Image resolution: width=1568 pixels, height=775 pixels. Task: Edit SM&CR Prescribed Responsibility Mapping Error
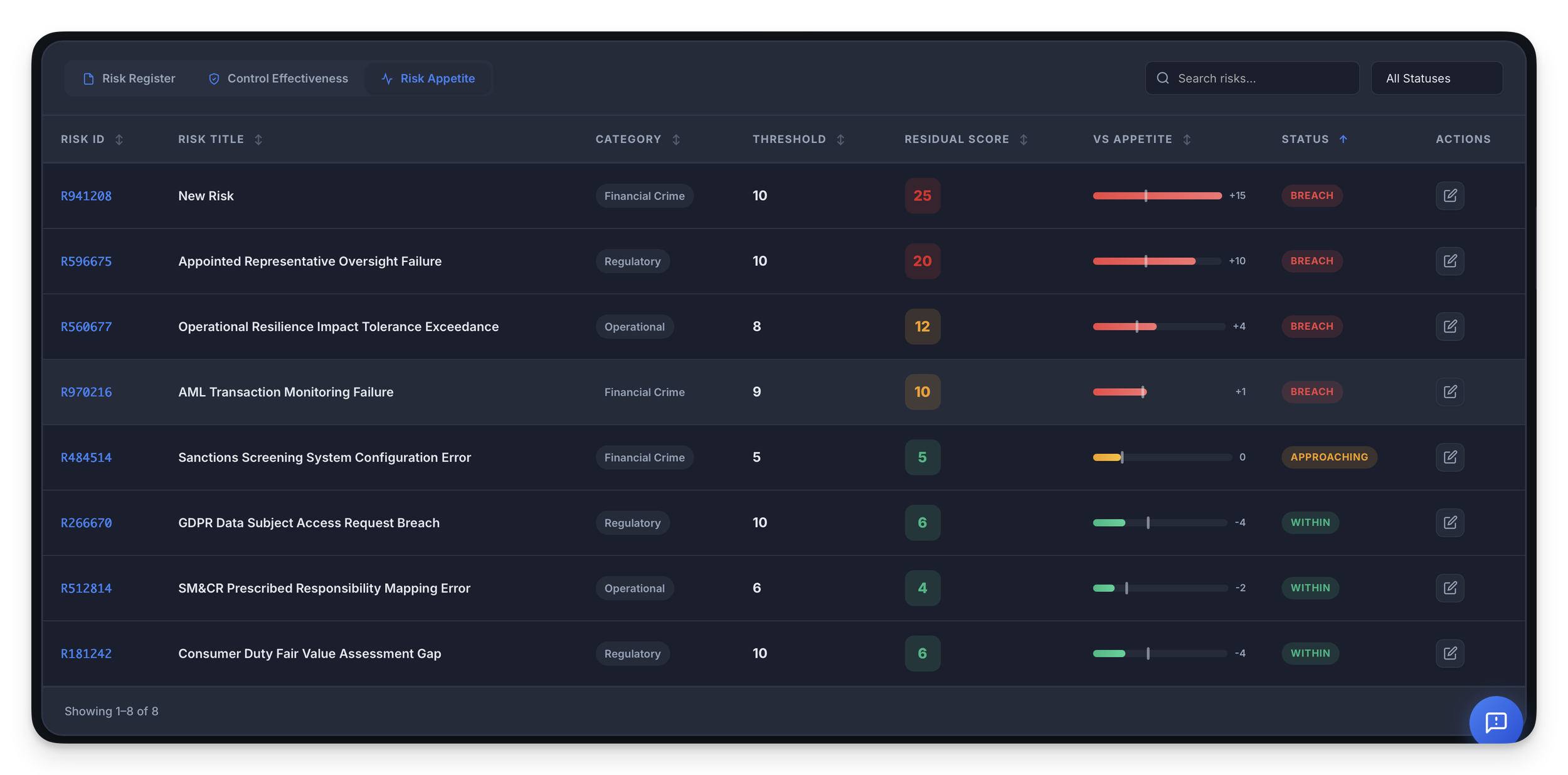(1449, 588)
